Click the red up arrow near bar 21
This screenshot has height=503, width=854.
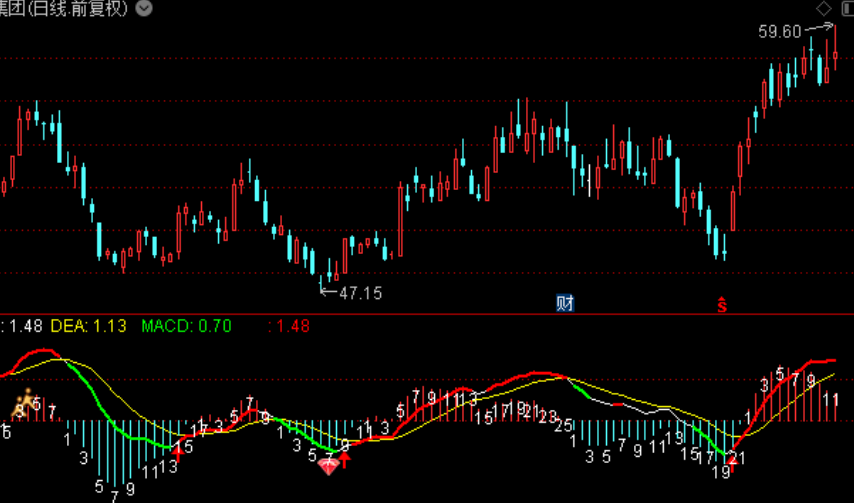(731, 465)
